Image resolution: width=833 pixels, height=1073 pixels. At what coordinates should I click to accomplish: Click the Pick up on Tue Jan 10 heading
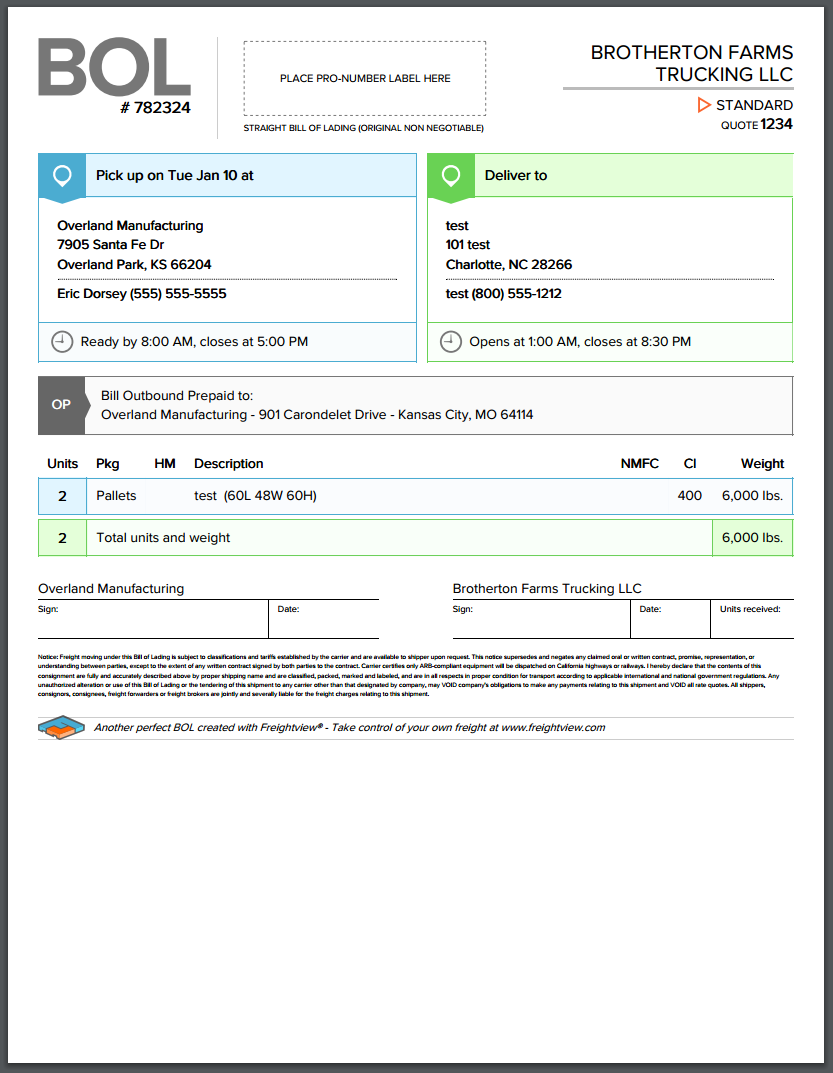(175, 175)
